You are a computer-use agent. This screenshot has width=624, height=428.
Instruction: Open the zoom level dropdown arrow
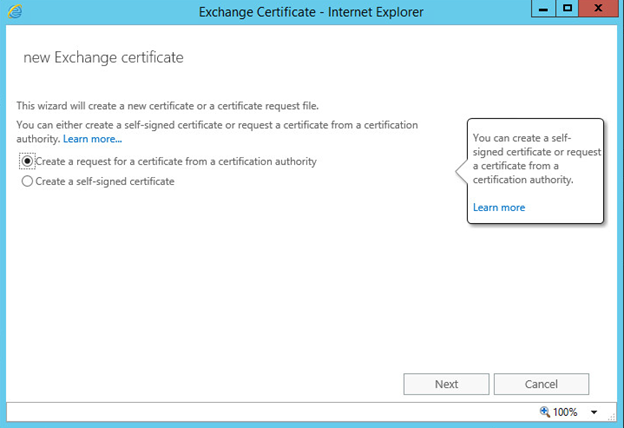click(x=594, y=412)
